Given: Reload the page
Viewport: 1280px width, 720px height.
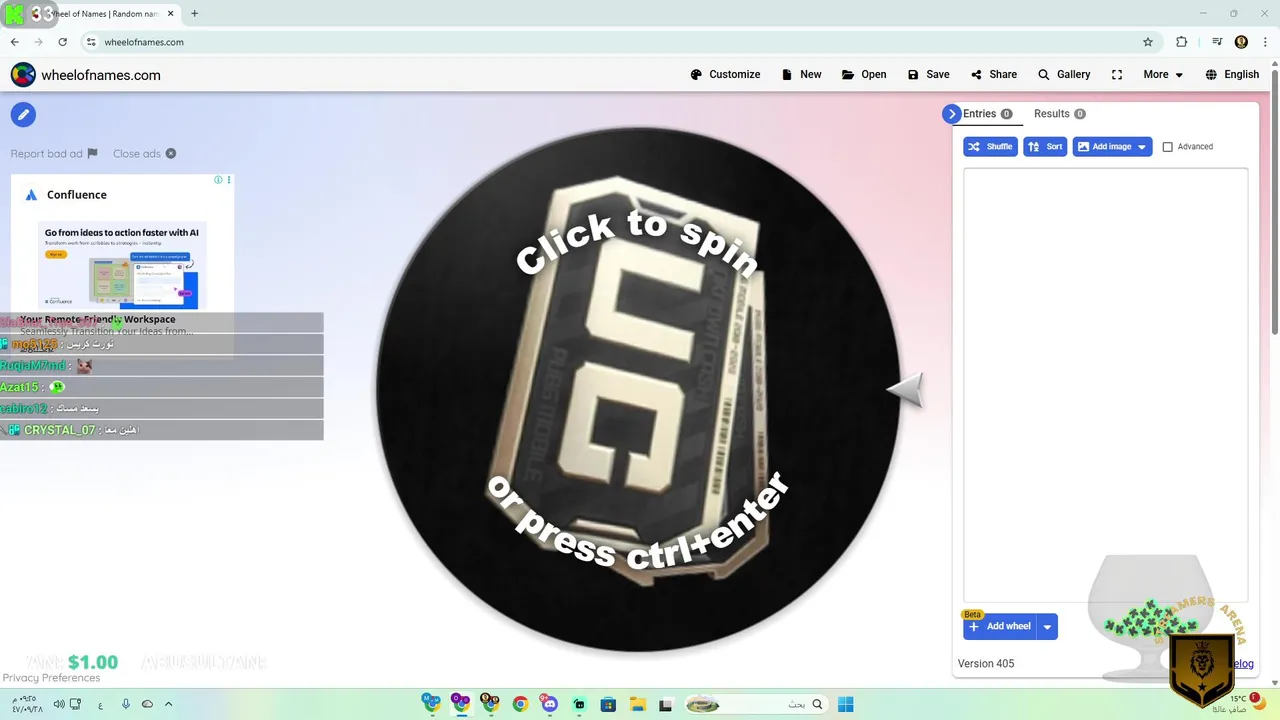Looking at the screenshot, I should pos(62,42).
